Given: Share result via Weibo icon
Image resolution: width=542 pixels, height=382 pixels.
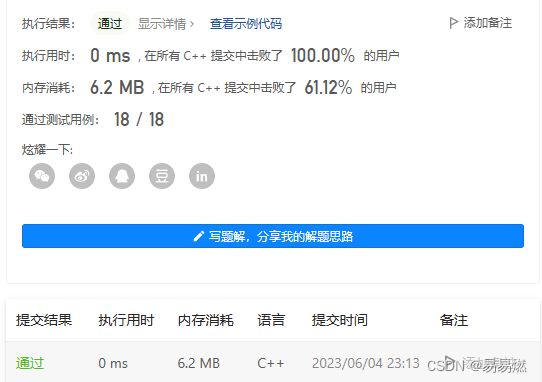Looking at the screenshot, I should point(82,176).
